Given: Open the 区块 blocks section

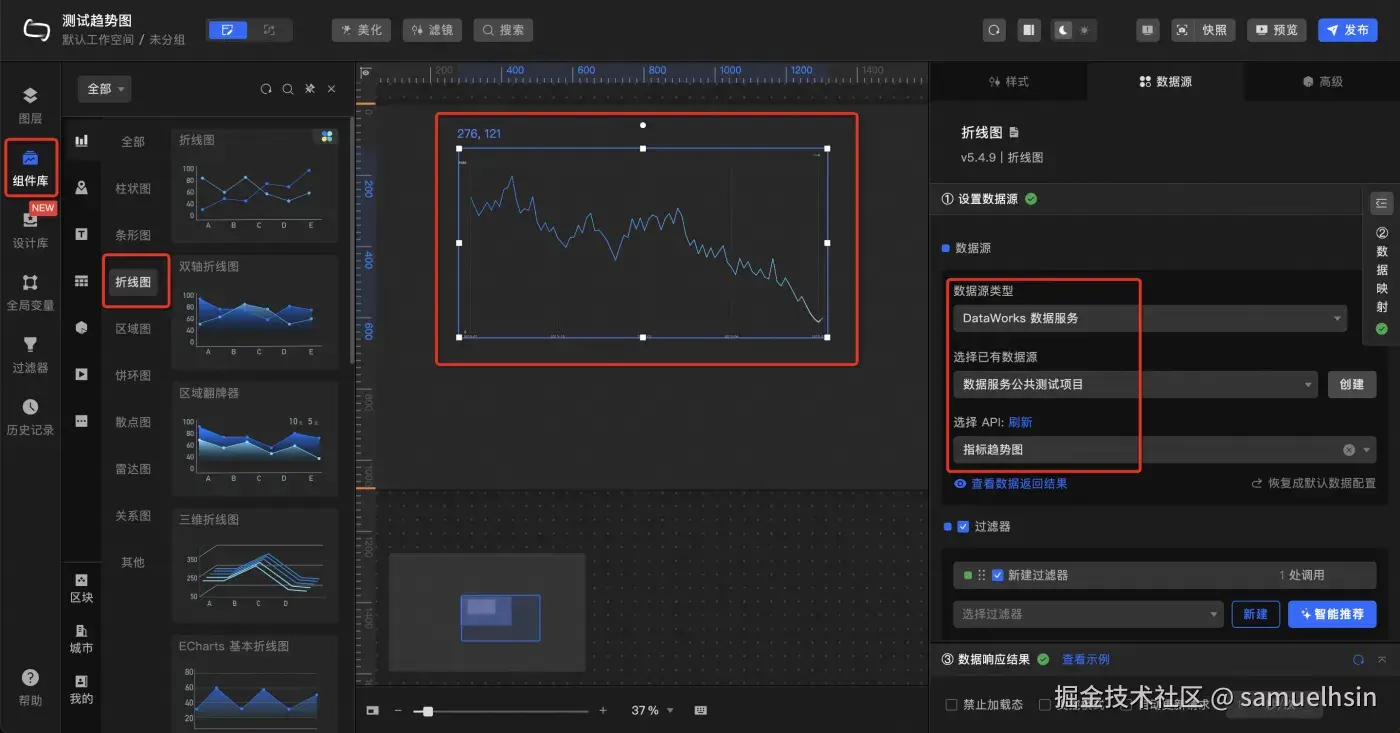Looking at the screenshot, I should [81, 588].
